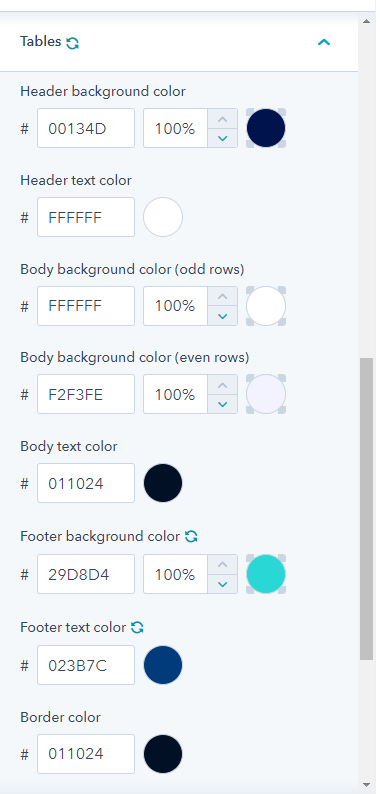Reset the Footer text color
This screenshot has height=794, width=380.
tap(137, 627)
